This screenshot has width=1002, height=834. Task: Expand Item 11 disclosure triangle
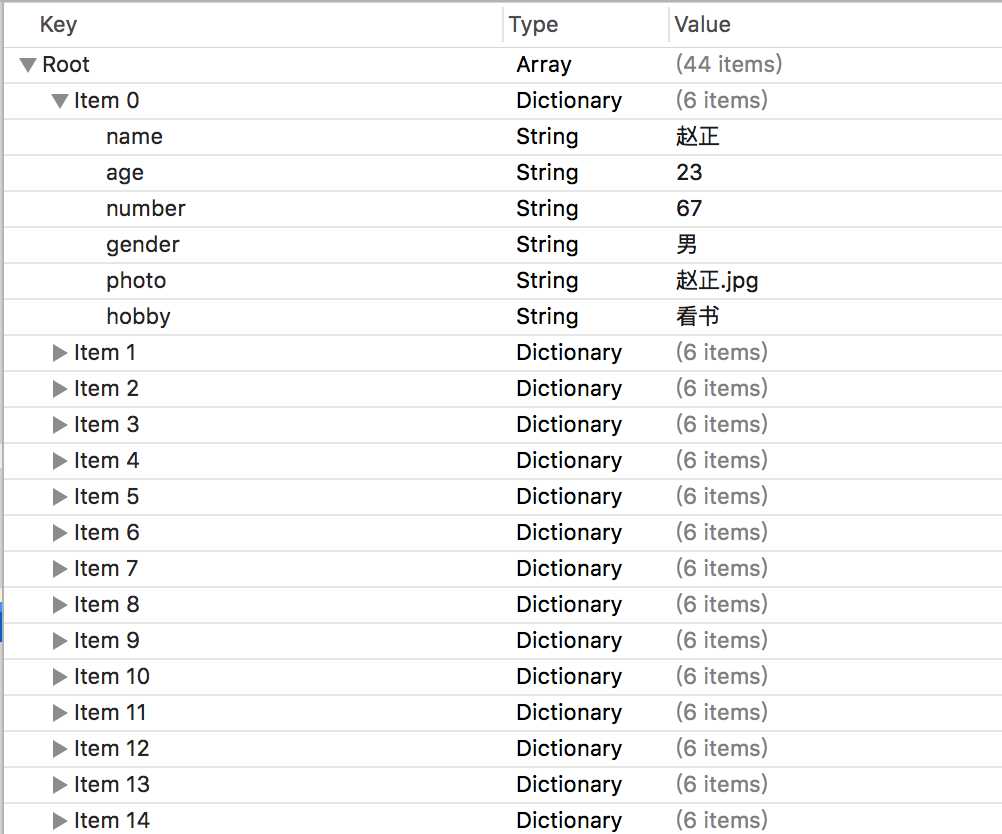click(x=60, y=713)
